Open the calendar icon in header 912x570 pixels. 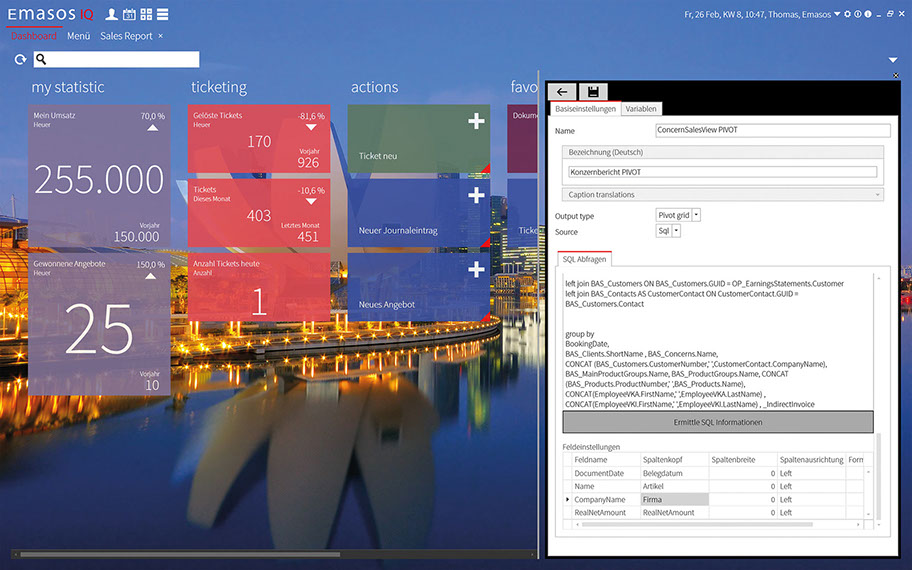pos(129,15)
